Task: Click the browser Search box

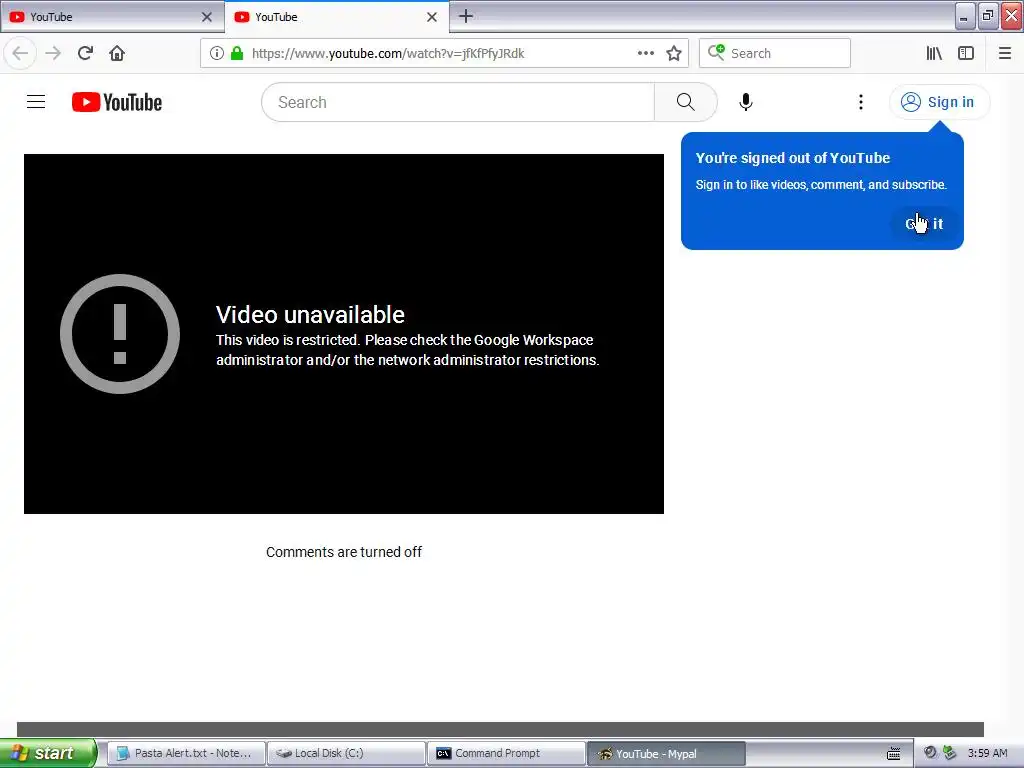Action: click(775, 54)
